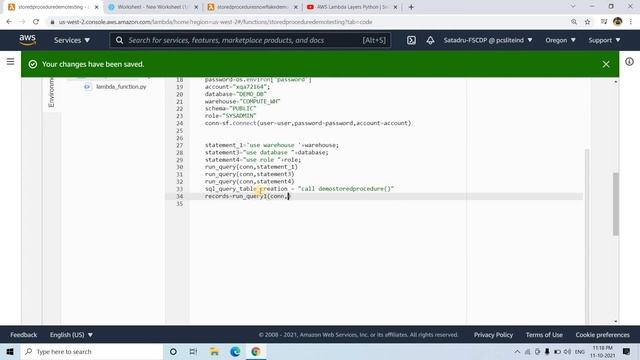Image resolution: width=640 pixels, height=360 pixels.
Task: Open Privacy Policy link
Action: (493, 335)
